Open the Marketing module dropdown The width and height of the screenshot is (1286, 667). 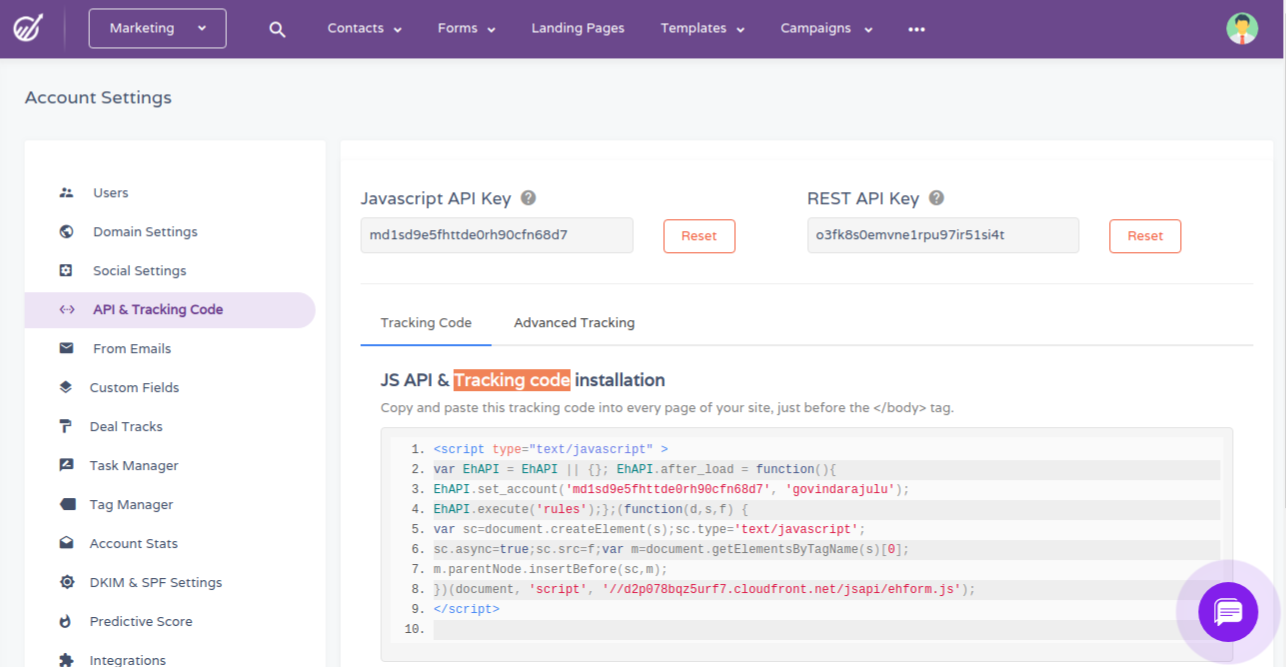click(x=158, y=28)
